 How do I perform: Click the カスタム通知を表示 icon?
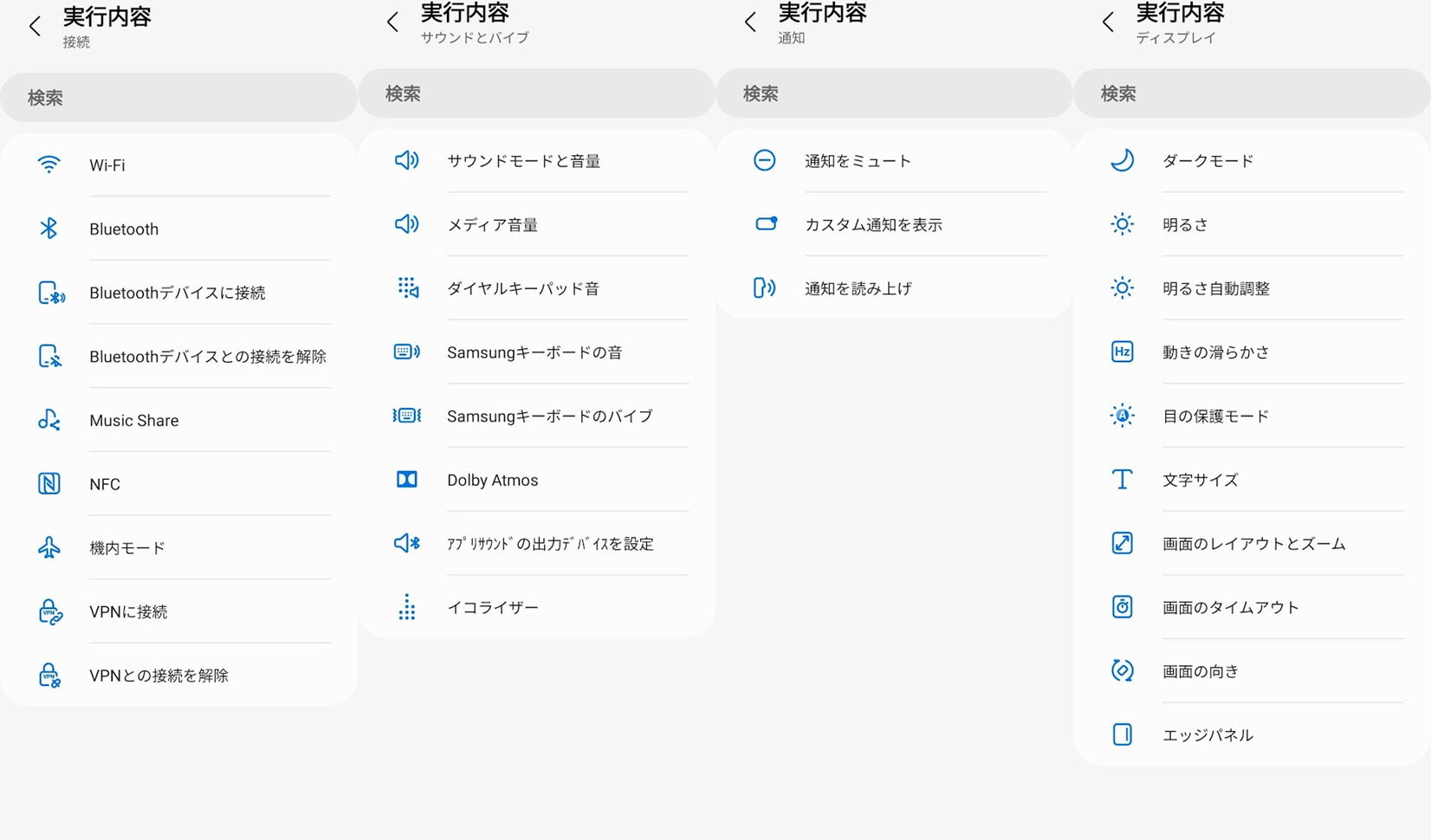[766, 223]
